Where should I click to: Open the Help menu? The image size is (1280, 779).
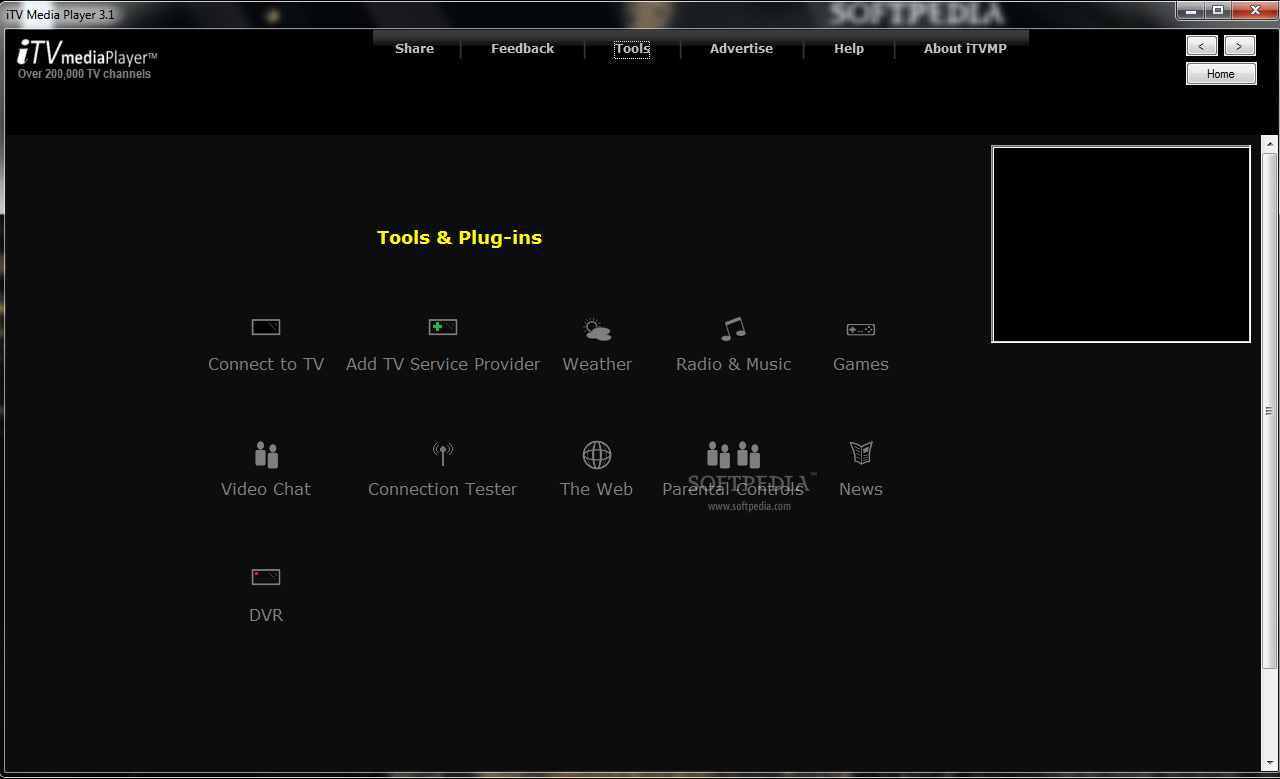tap(849, 48)
